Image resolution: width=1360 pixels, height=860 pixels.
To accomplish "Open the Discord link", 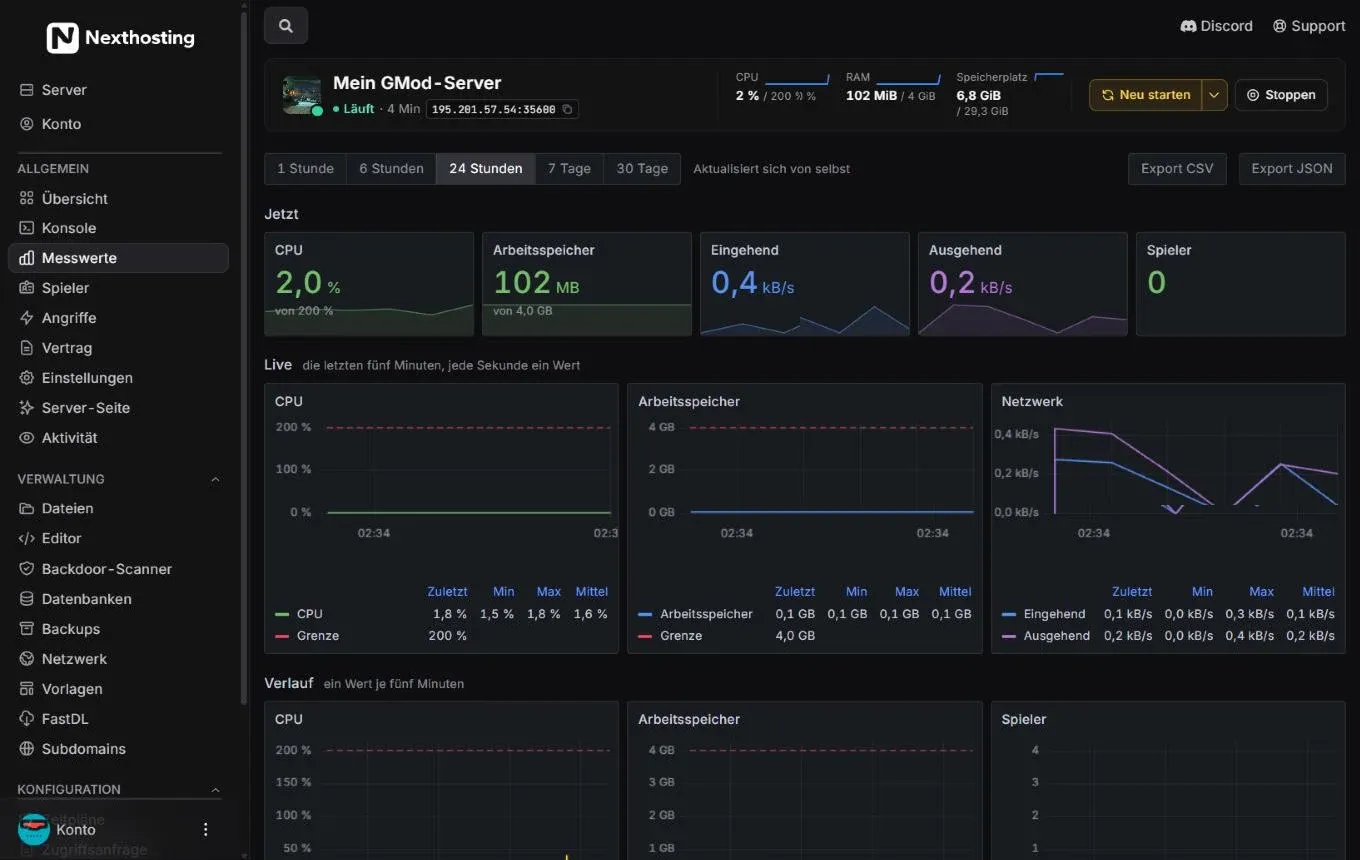I will [x=1217, y=26].
